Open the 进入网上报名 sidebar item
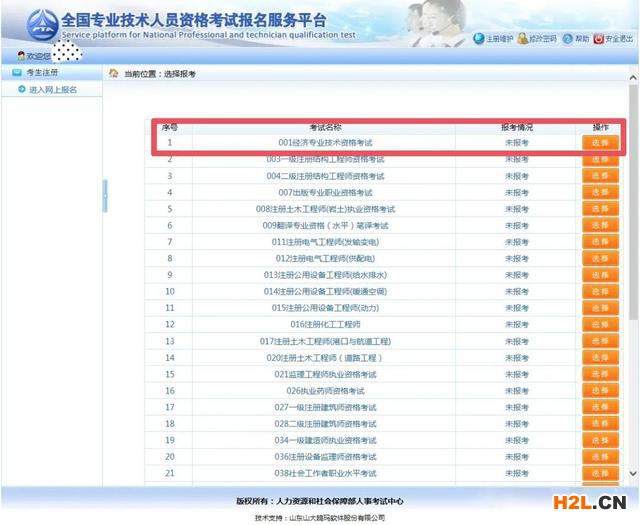The image size is (640, 525). pos(53,90)
